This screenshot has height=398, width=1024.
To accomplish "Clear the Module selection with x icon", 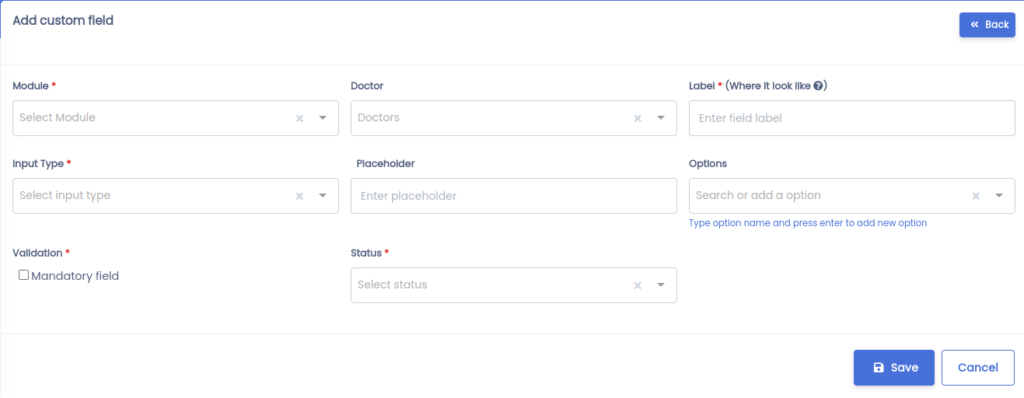I will click(300, 118).
